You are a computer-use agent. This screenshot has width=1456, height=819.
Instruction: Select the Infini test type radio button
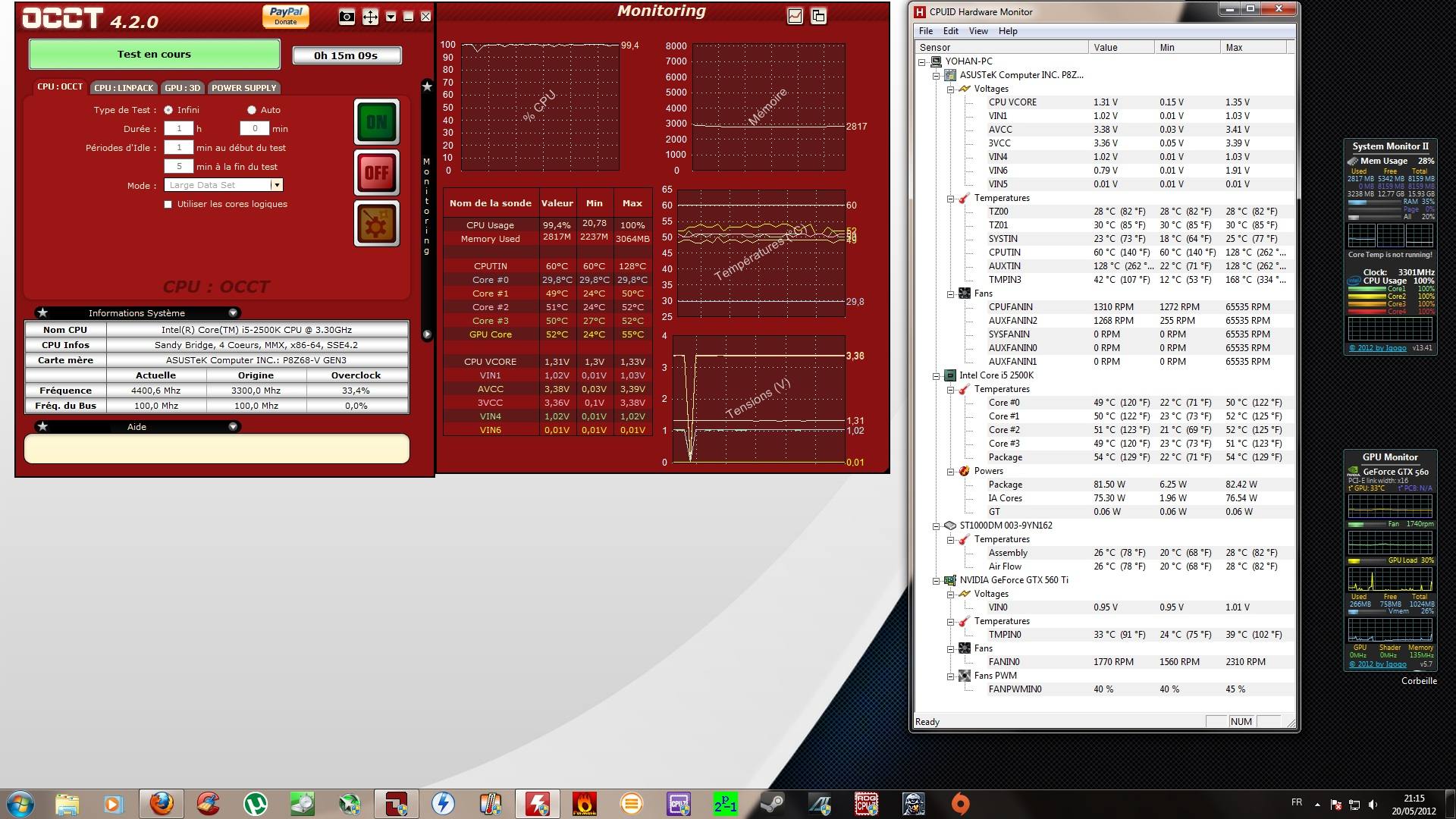[x=168, y=110]
